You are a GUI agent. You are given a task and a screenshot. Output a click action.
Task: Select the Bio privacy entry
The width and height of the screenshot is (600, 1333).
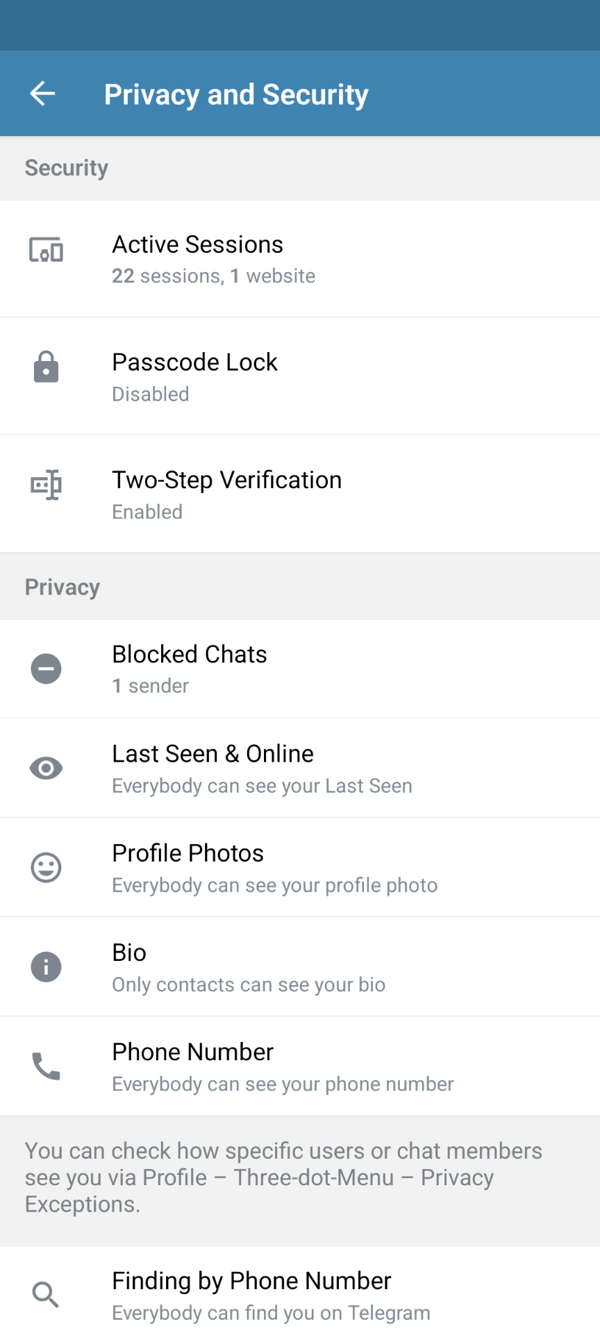[300, 966]
